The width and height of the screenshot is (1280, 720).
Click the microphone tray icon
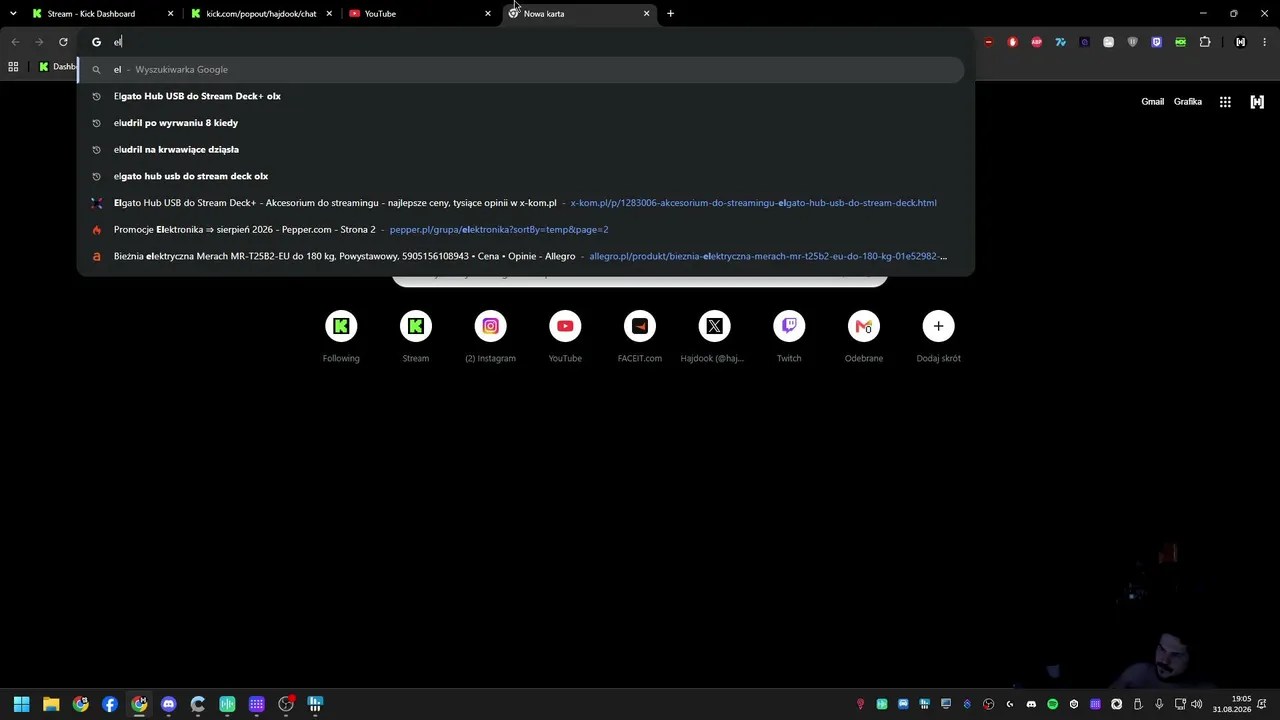click(x=1159, y=704)
